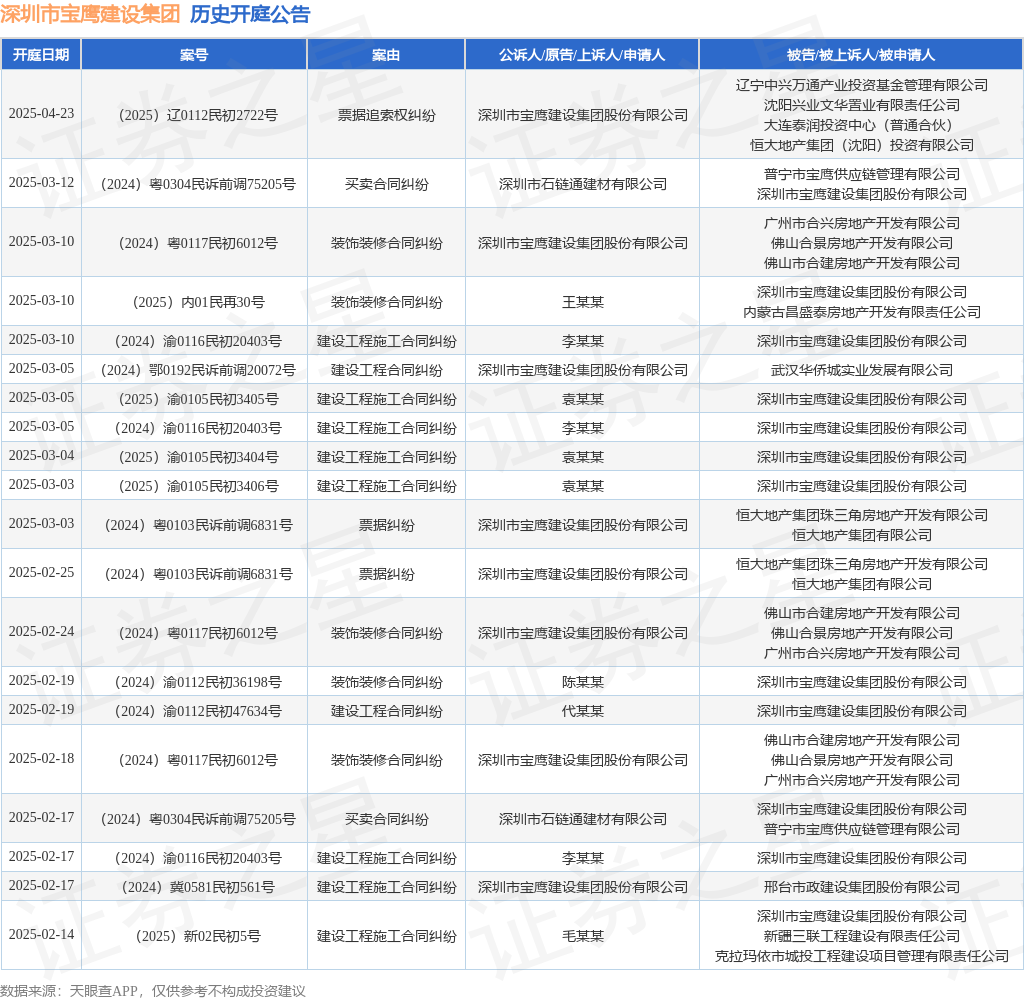Click defendant 内蒙古昌盛泰房地产开发有限责任公司

tap(861, 312)
